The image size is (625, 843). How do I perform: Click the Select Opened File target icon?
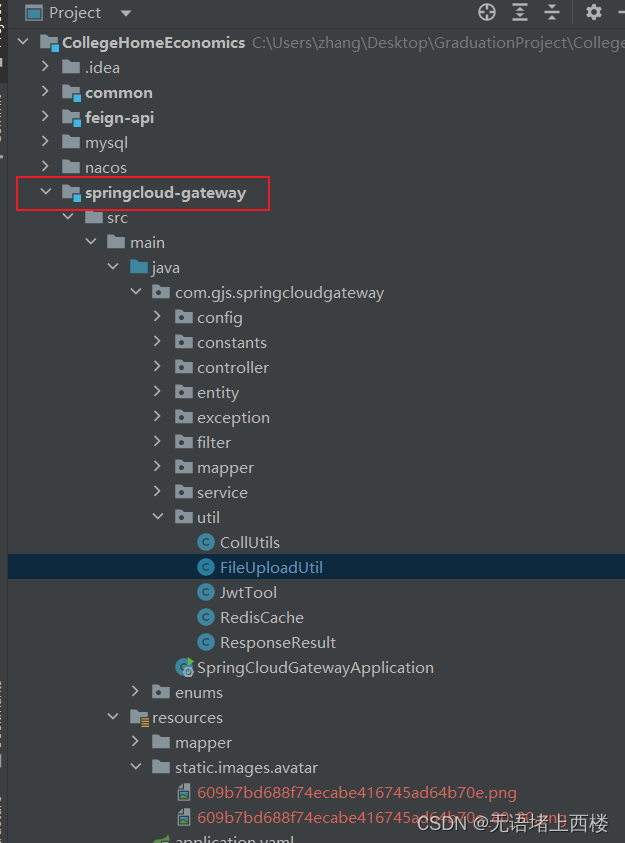(x=487, y=12)
